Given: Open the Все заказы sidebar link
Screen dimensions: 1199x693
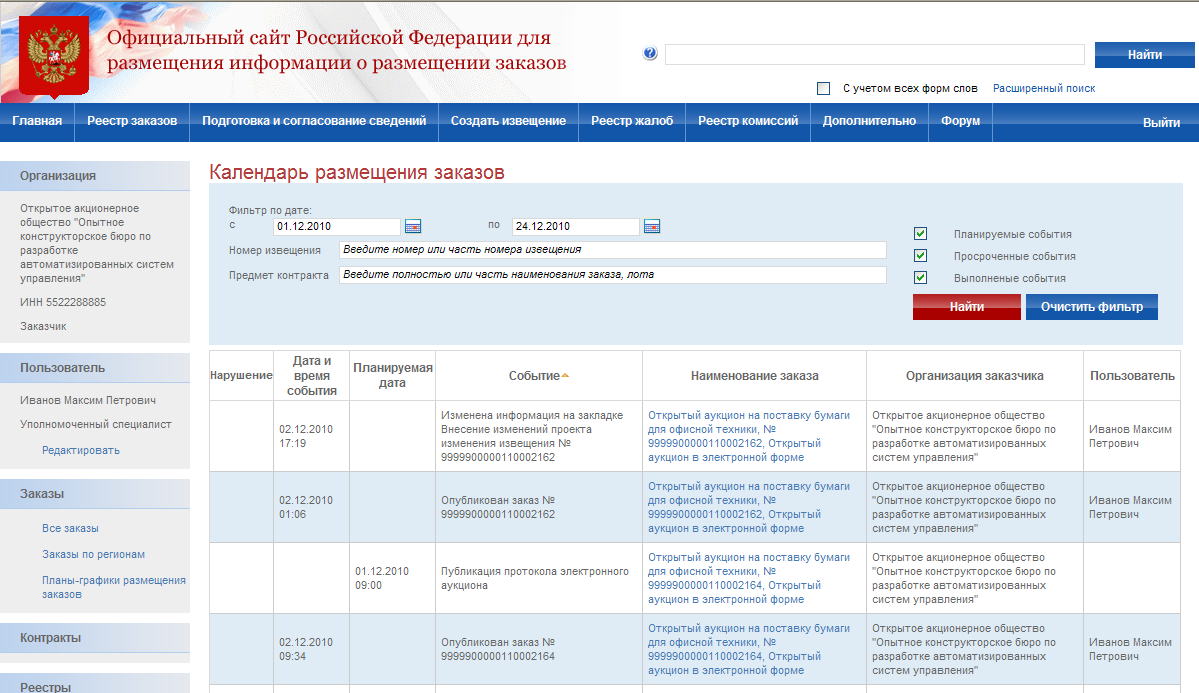Looking at the screenshot, I should coord(70,529).
